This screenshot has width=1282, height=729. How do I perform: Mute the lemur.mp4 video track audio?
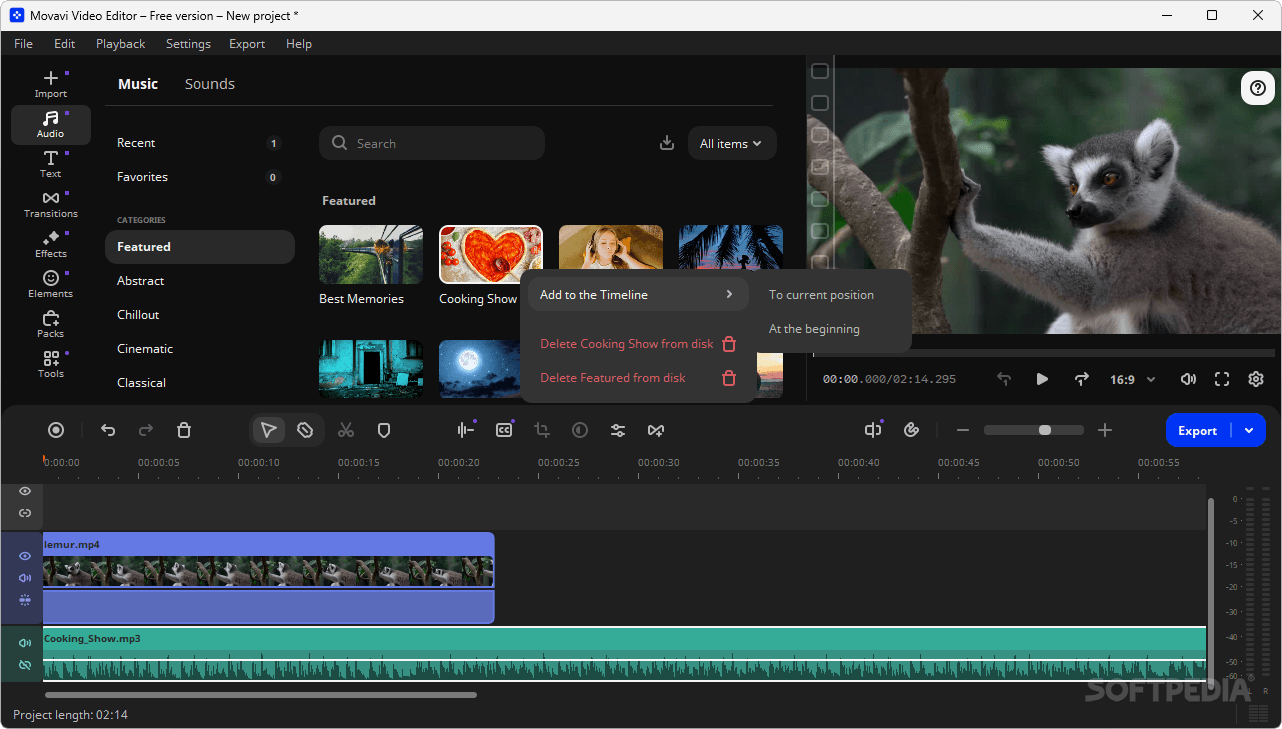(x=25, y=578)
